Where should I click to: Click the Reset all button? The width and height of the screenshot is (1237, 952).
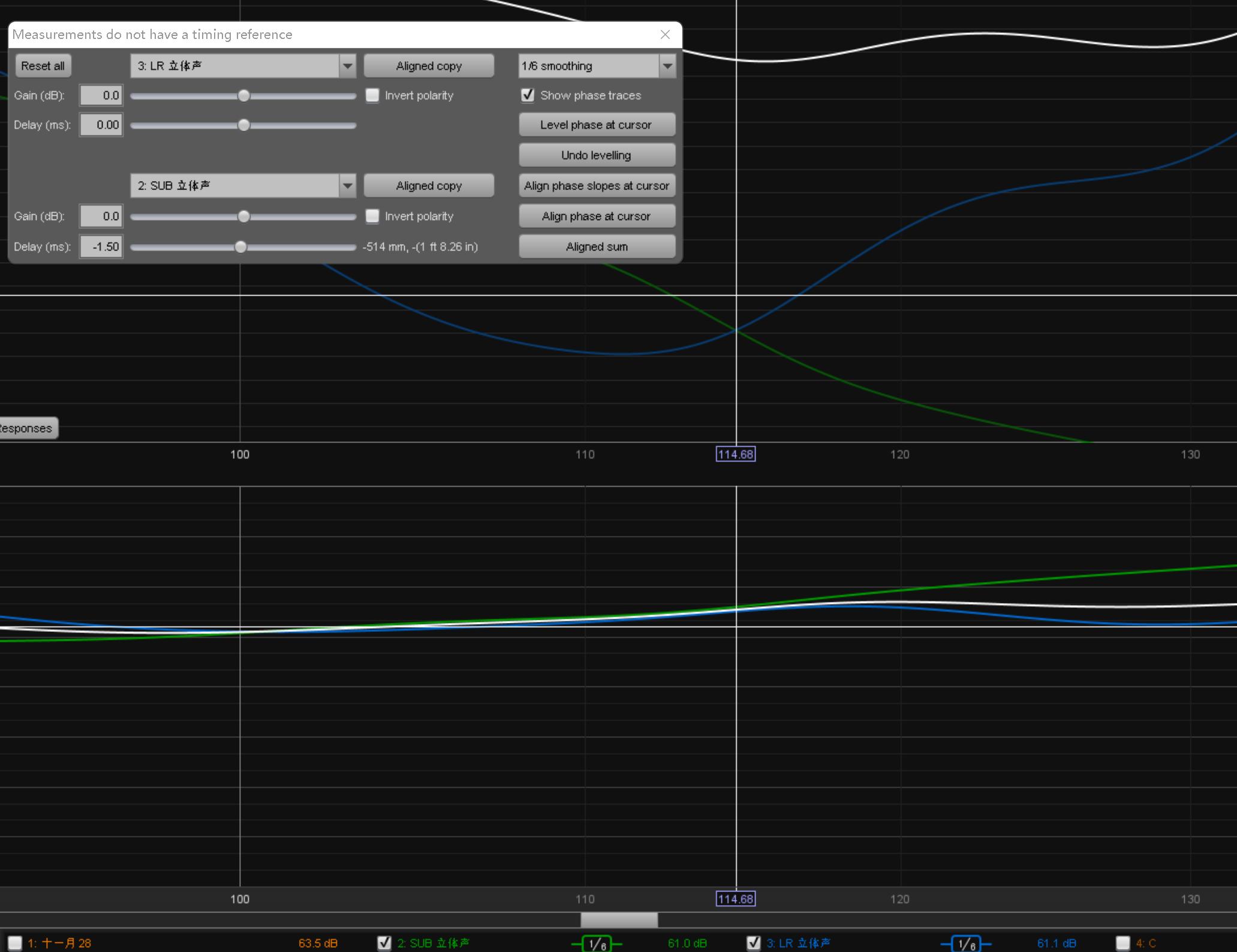click(43, 66)
